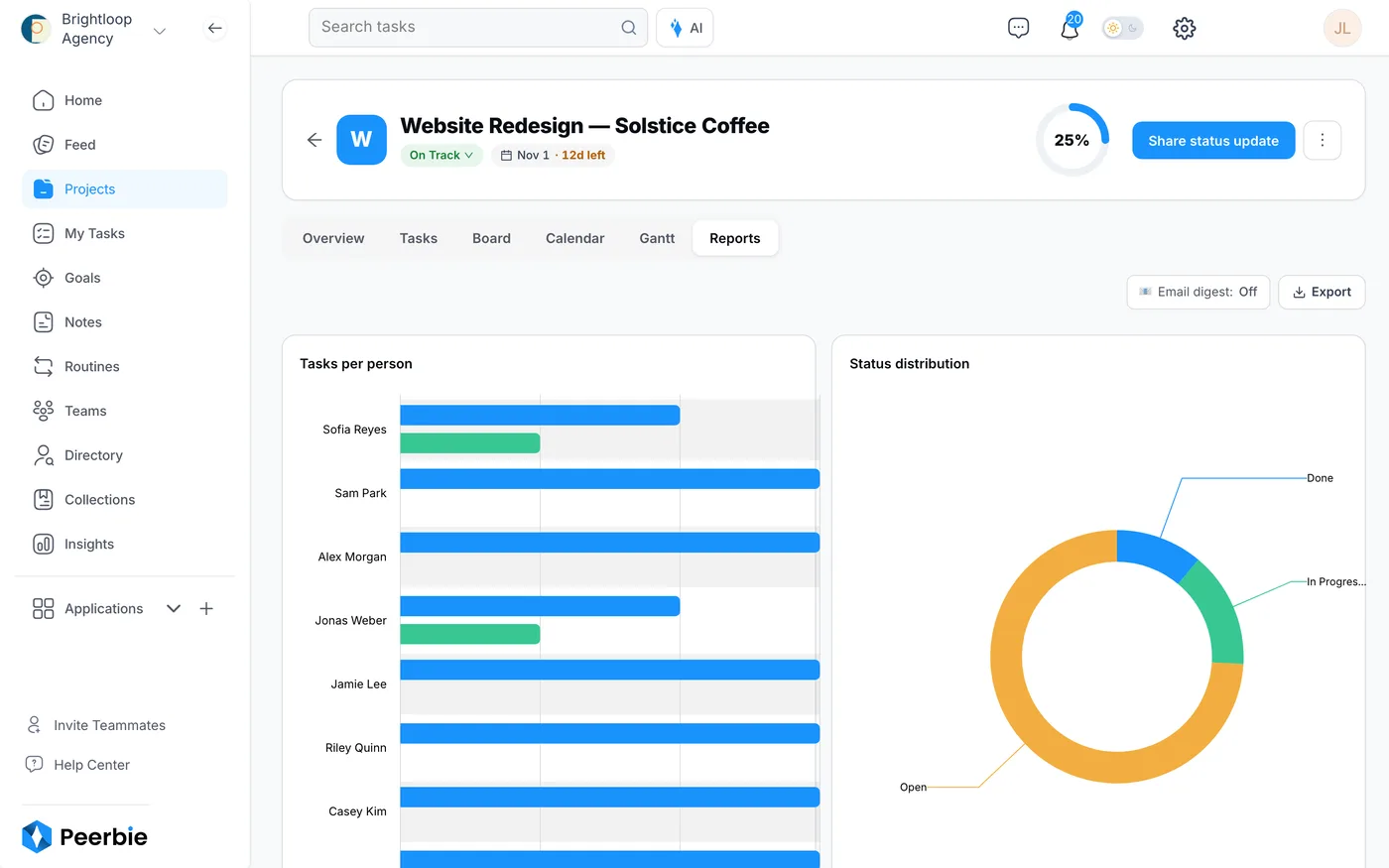Click the green In Progress donut segment
The height and width of the screenshot is (868, 1389).
[1219, 615]
